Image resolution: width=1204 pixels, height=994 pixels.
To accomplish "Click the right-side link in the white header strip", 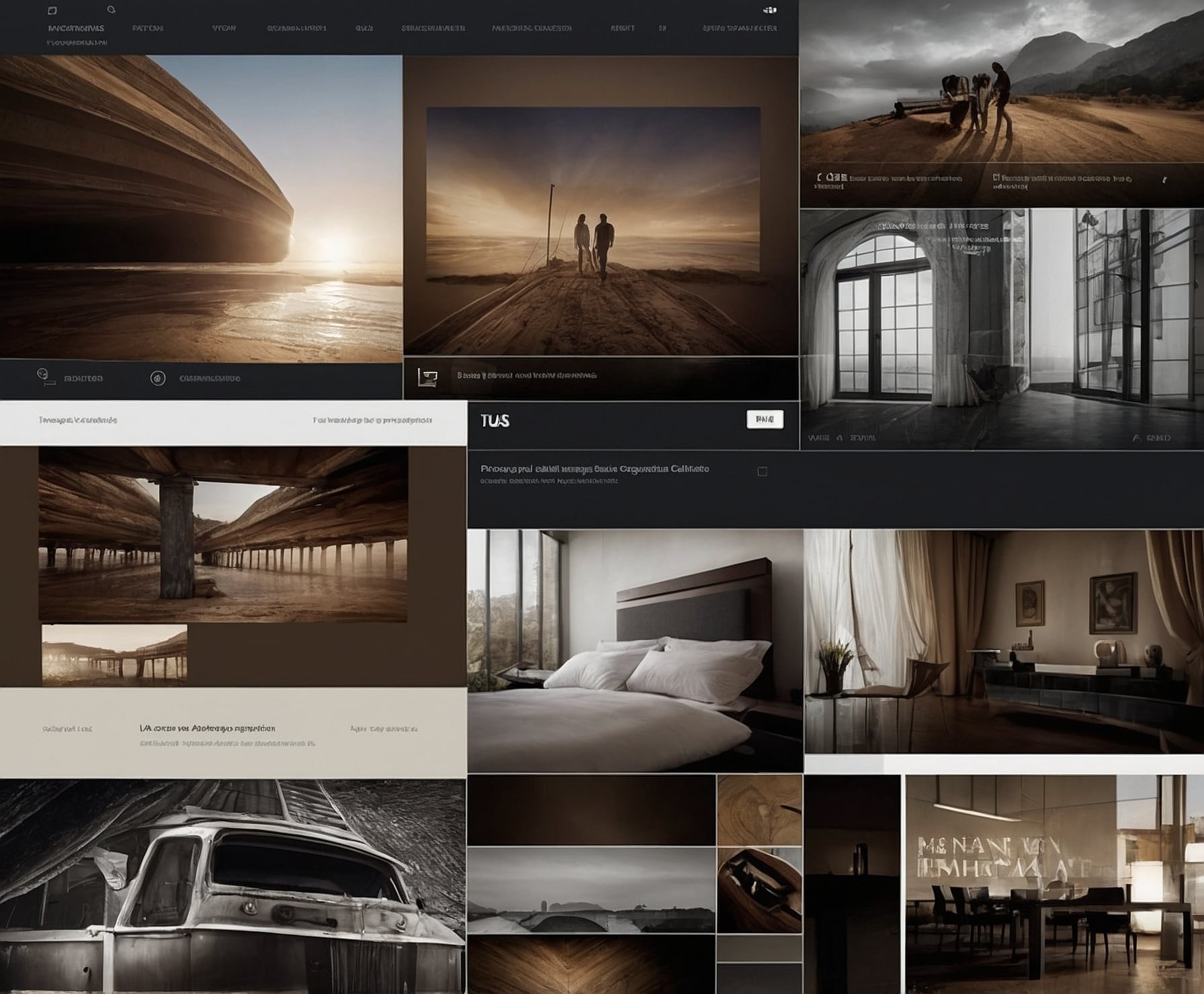I will click(372, 420).
